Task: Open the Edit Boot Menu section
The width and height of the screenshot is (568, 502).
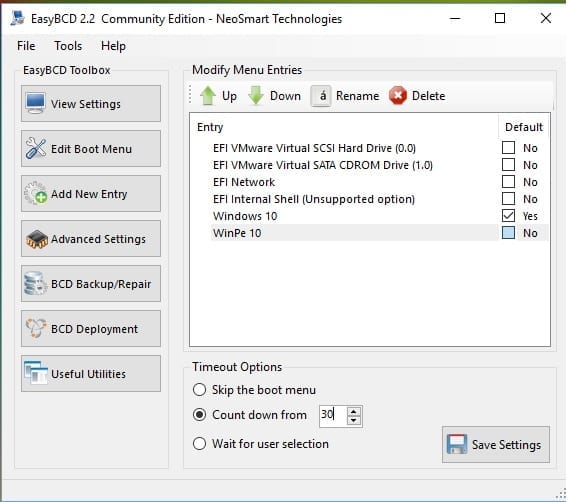Action: tap(91, 148)
